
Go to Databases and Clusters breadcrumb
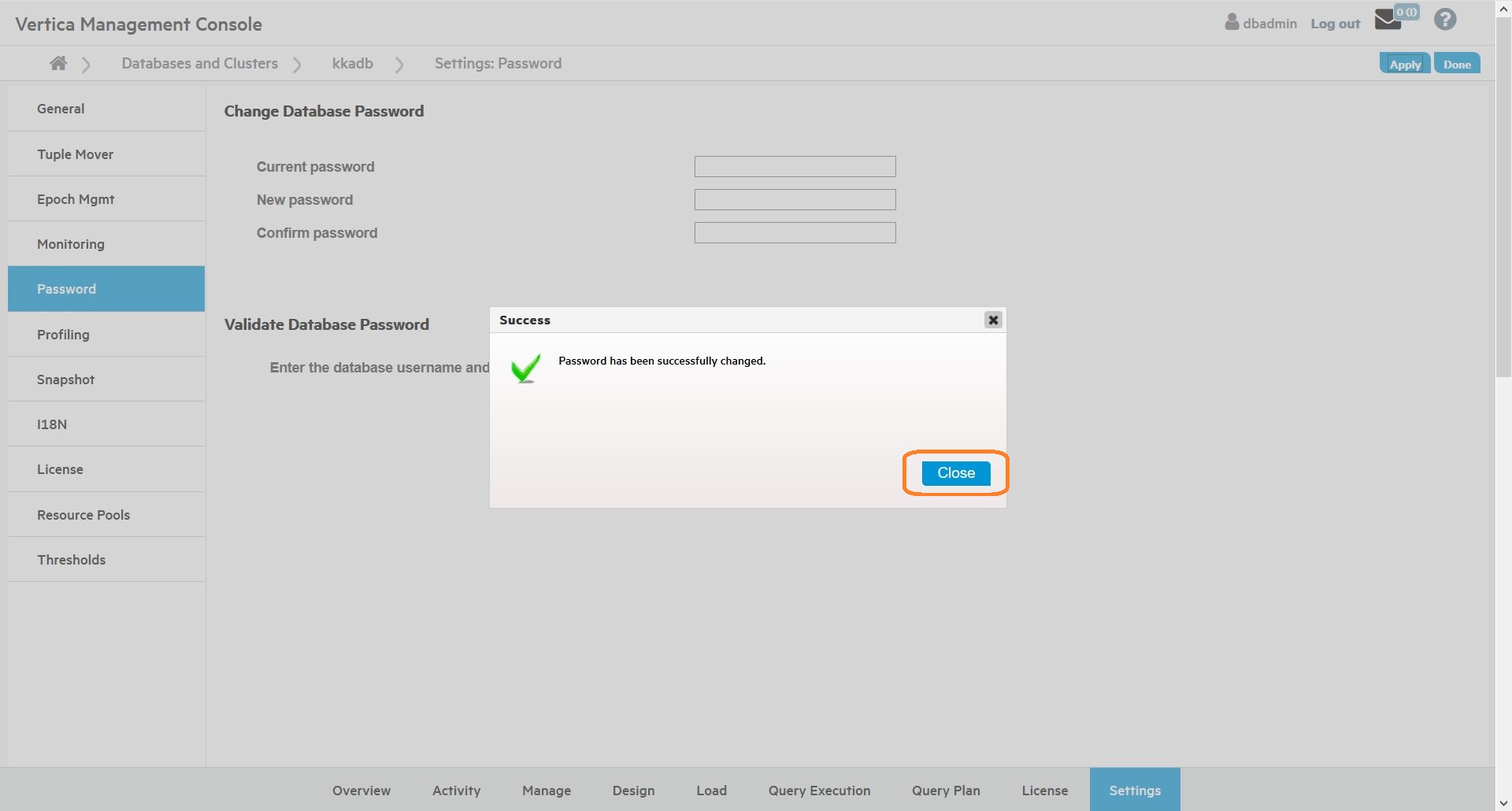coord(199,64)
